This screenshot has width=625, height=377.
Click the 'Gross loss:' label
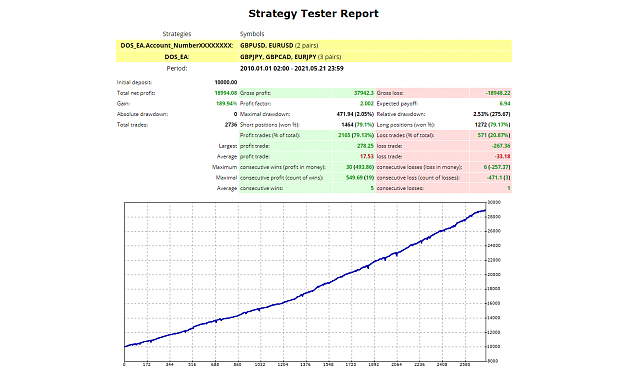(x=390, y=93)
